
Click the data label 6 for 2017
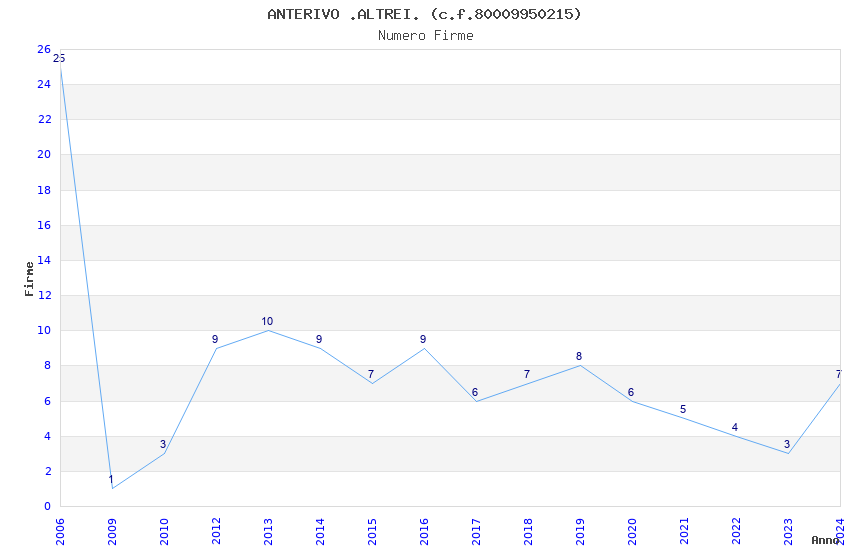point(475,392)
